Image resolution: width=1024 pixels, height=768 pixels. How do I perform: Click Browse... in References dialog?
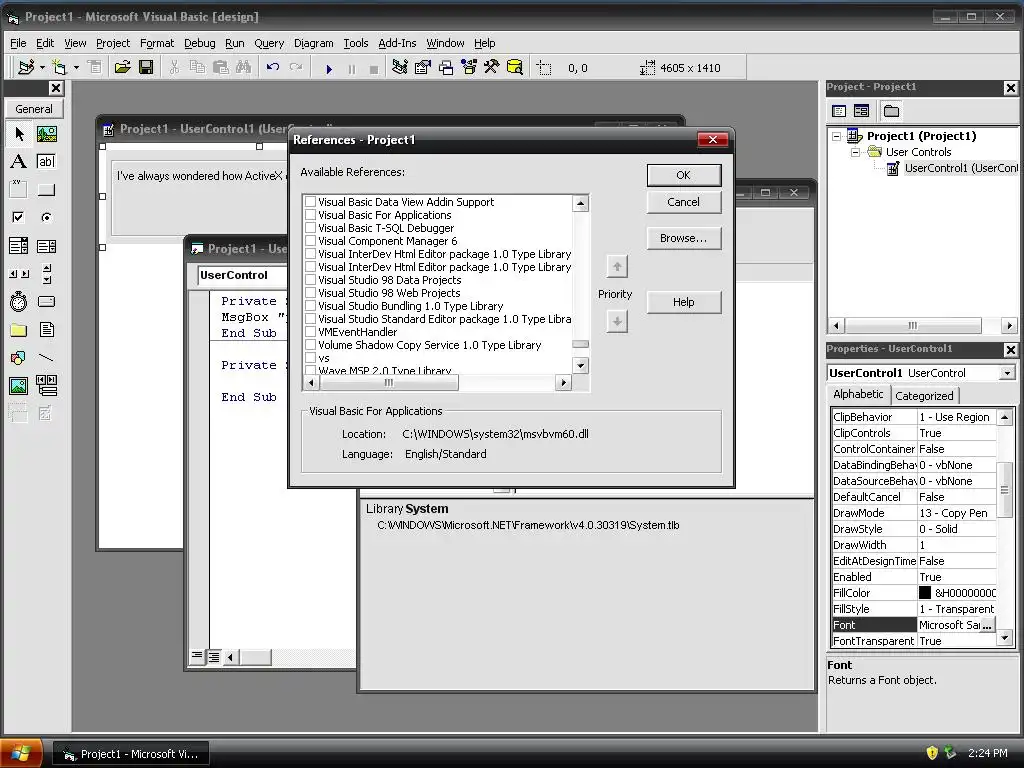tap(684, 238)
